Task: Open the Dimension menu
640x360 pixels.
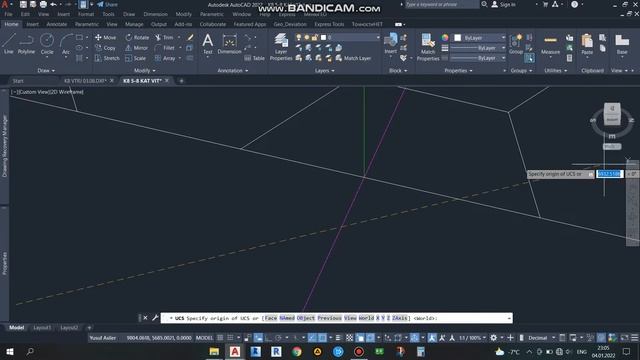Action: (155, 14)
